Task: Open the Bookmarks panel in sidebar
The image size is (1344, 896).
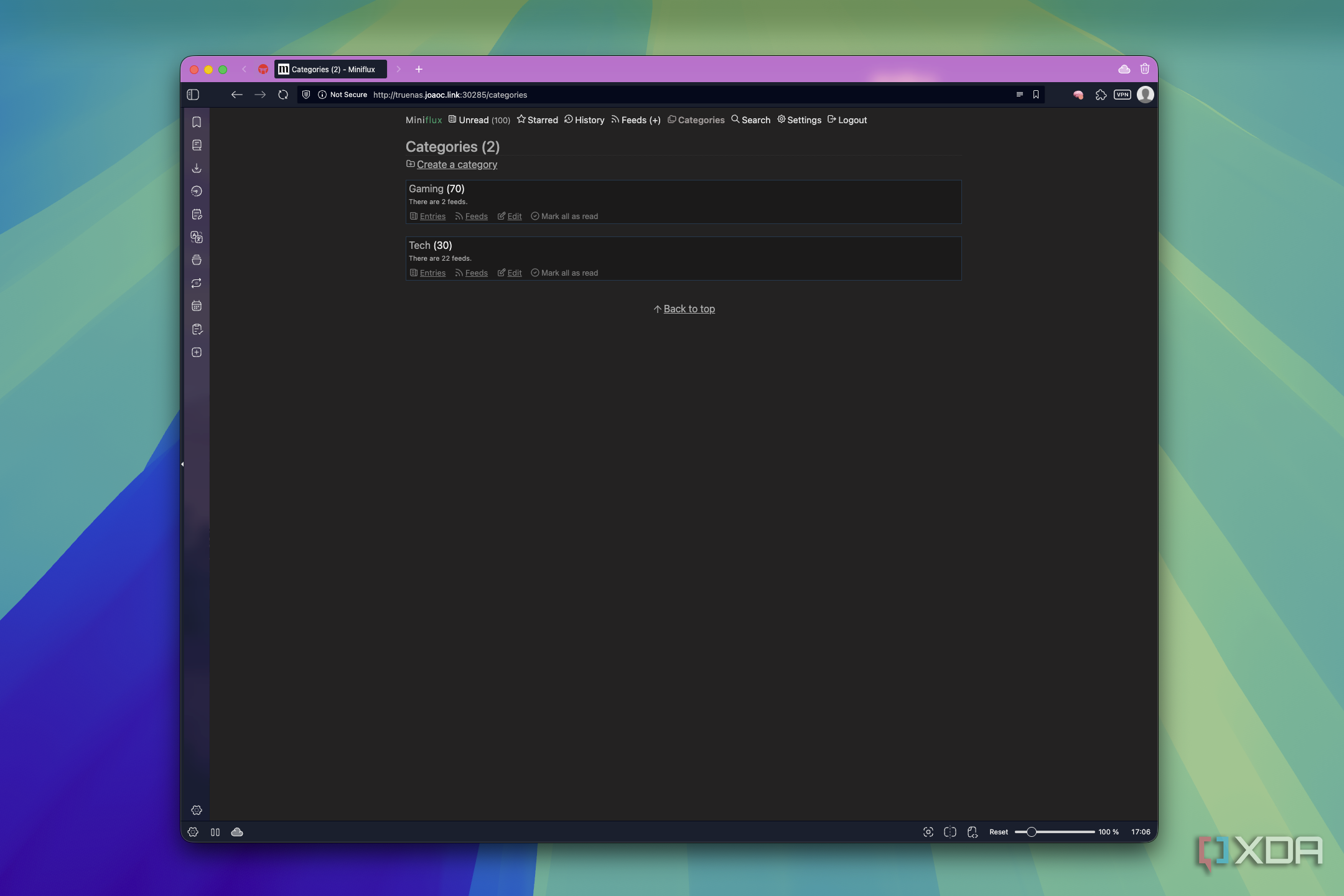Action: pyautogui.click(x=197, y=122)
